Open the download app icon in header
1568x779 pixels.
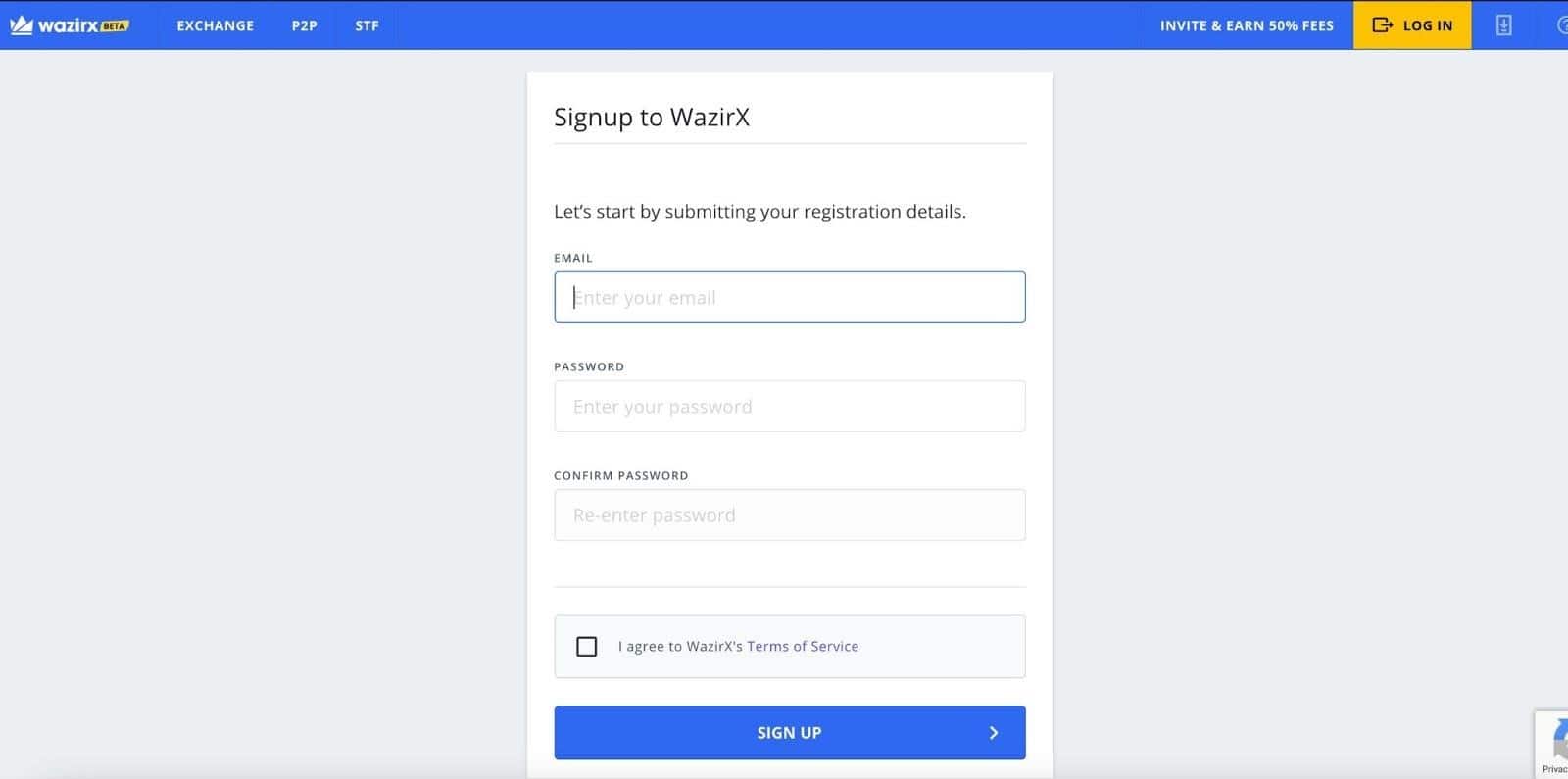1503,25
